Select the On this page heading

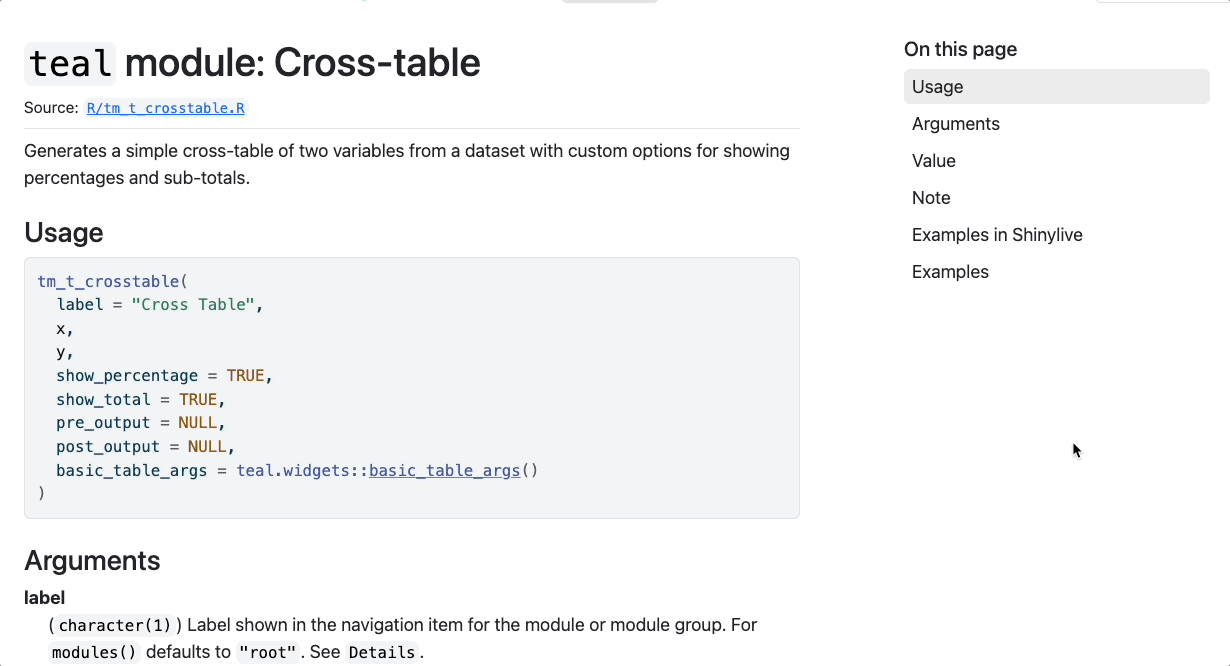[x=960, y=49]
